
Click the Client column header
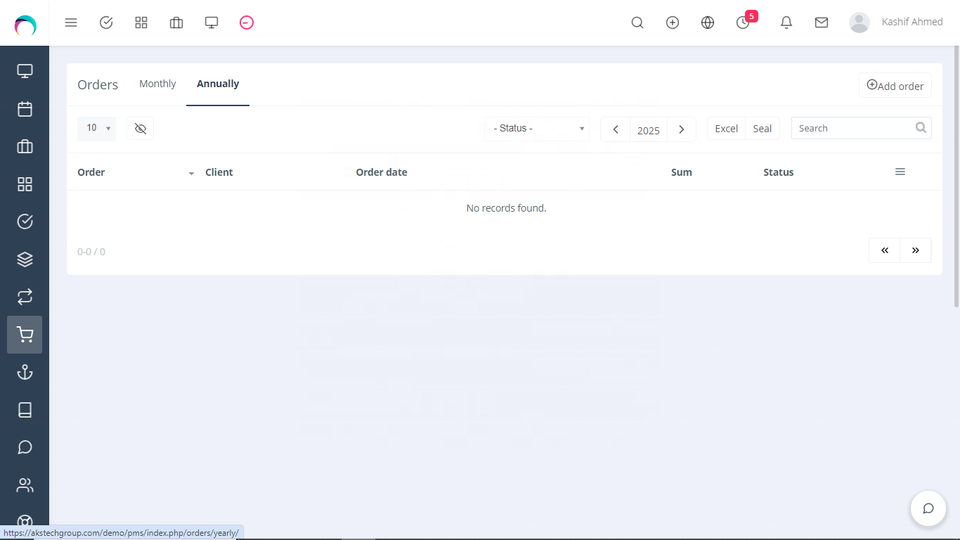pyautogui.click(x=219, y=172)
